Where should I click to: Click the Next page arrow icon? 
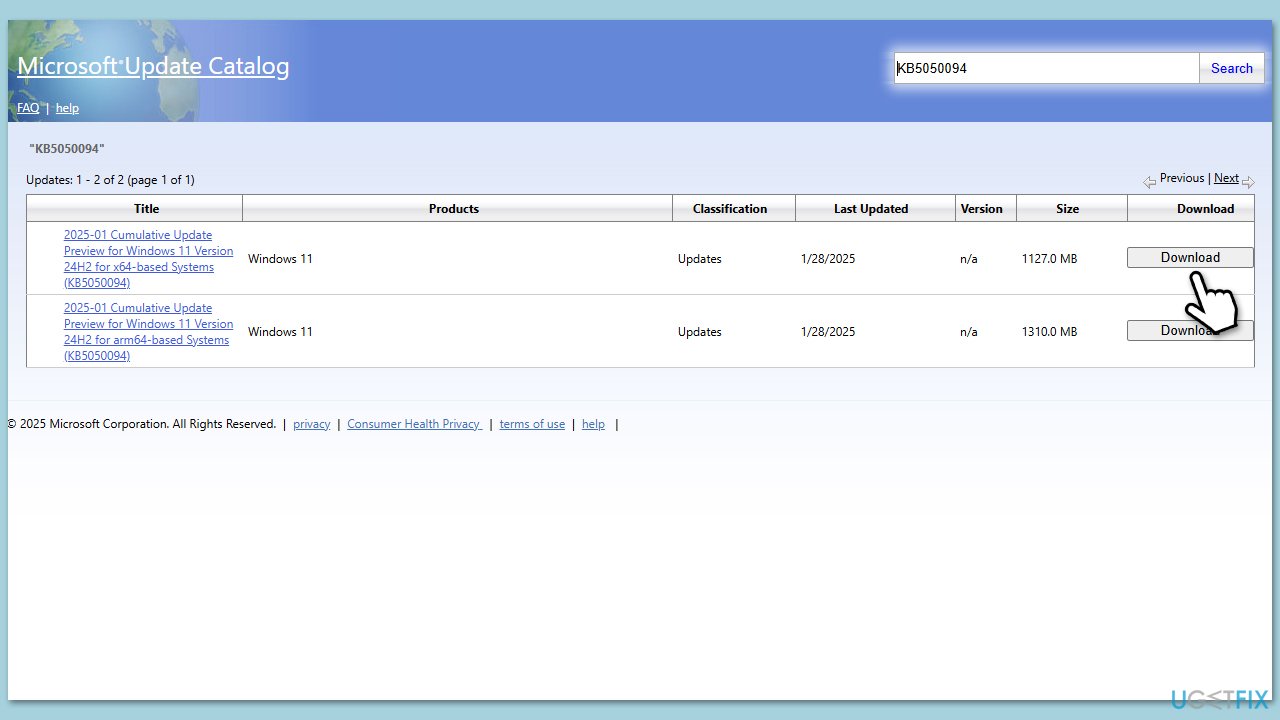click(1248, 182)
